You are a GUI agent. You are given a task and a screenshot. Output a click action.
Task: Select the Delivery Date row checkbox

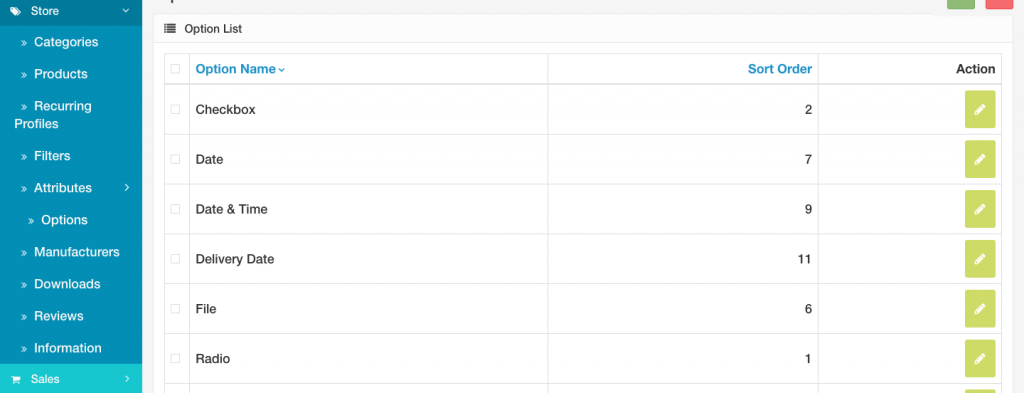pyautogui.click(x=175, y=259)
